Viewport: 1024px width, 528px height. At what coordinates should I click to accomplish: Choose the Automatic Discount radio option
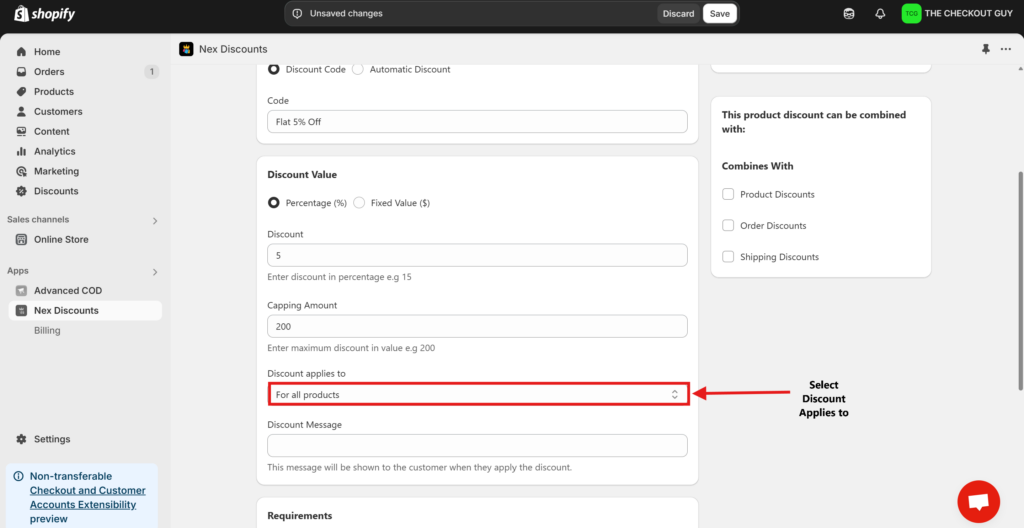[358, 69]
